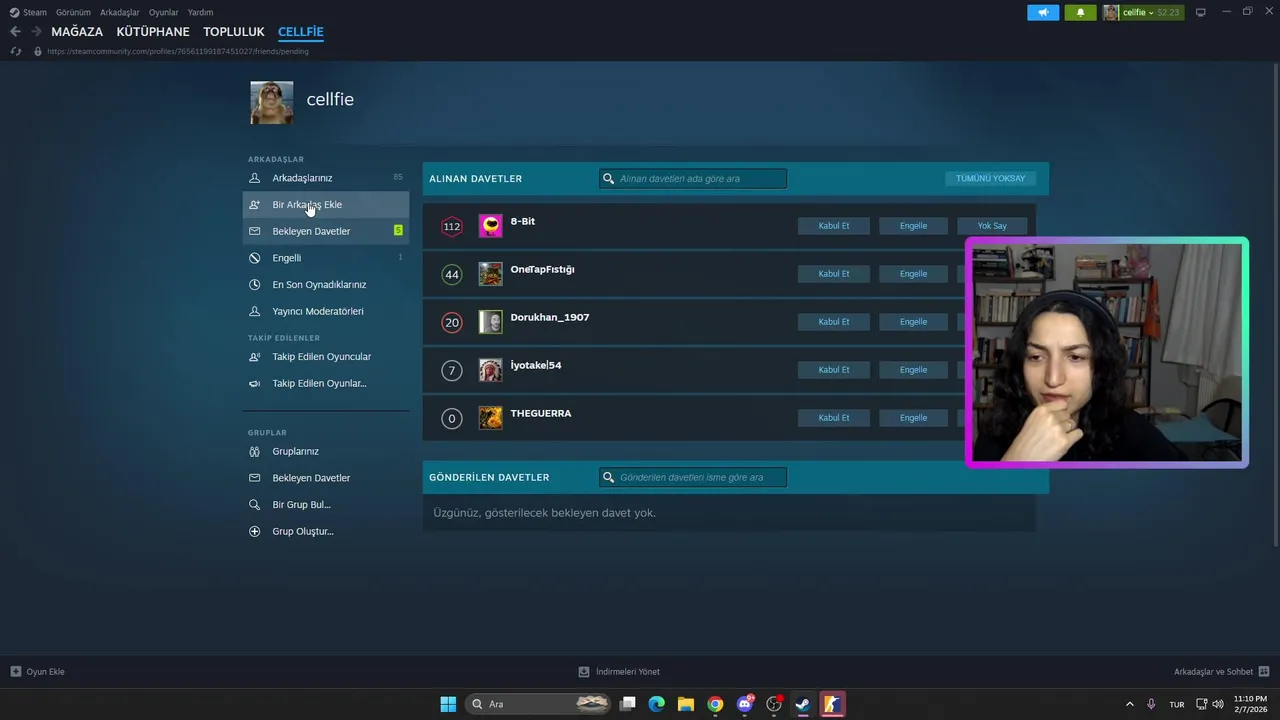
Task: Click the cellfie profile avatar on the page
Action: pos(272,103)
